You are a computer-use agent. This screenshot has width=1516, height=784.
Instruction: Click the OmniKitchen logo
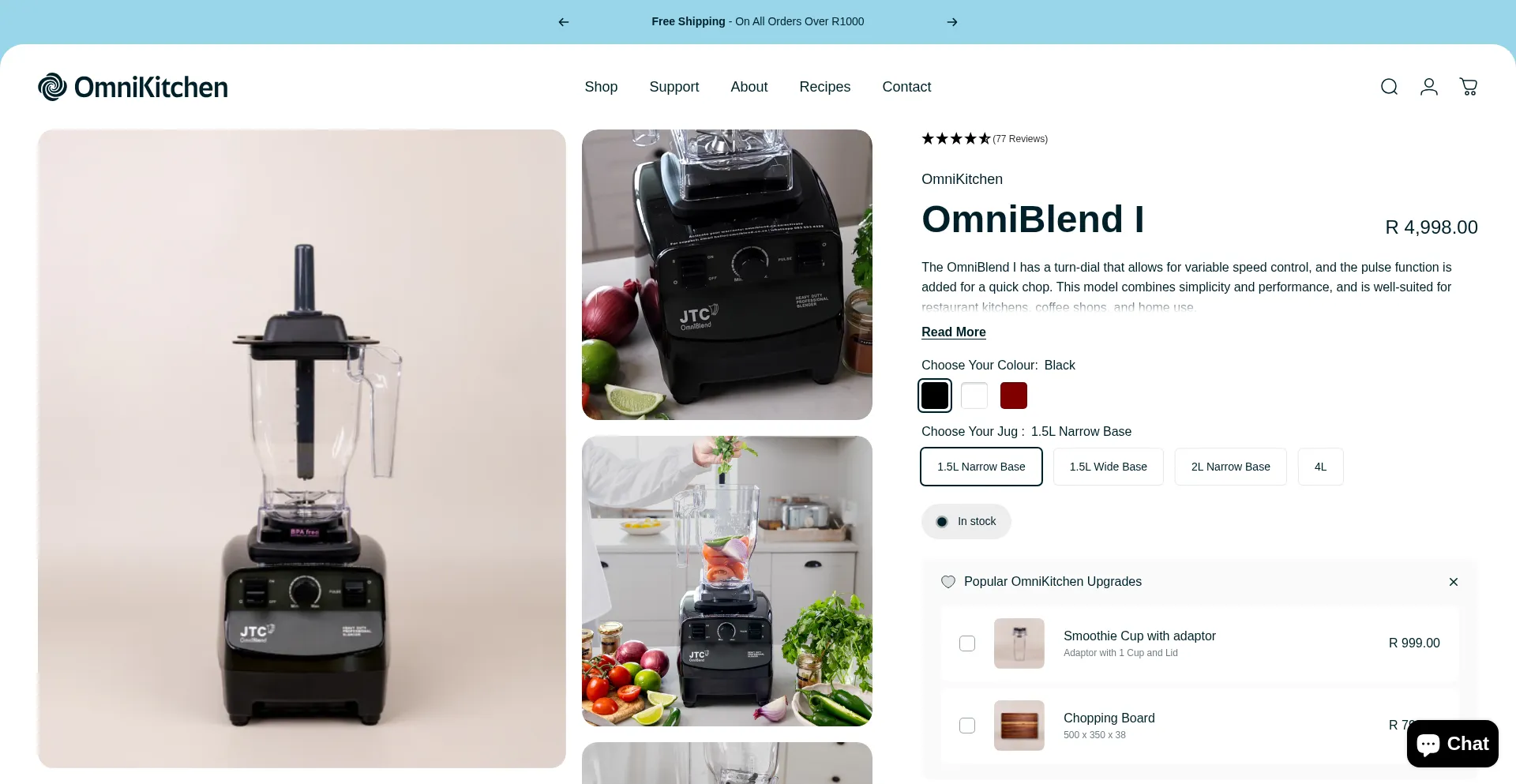tap(133, 87)
